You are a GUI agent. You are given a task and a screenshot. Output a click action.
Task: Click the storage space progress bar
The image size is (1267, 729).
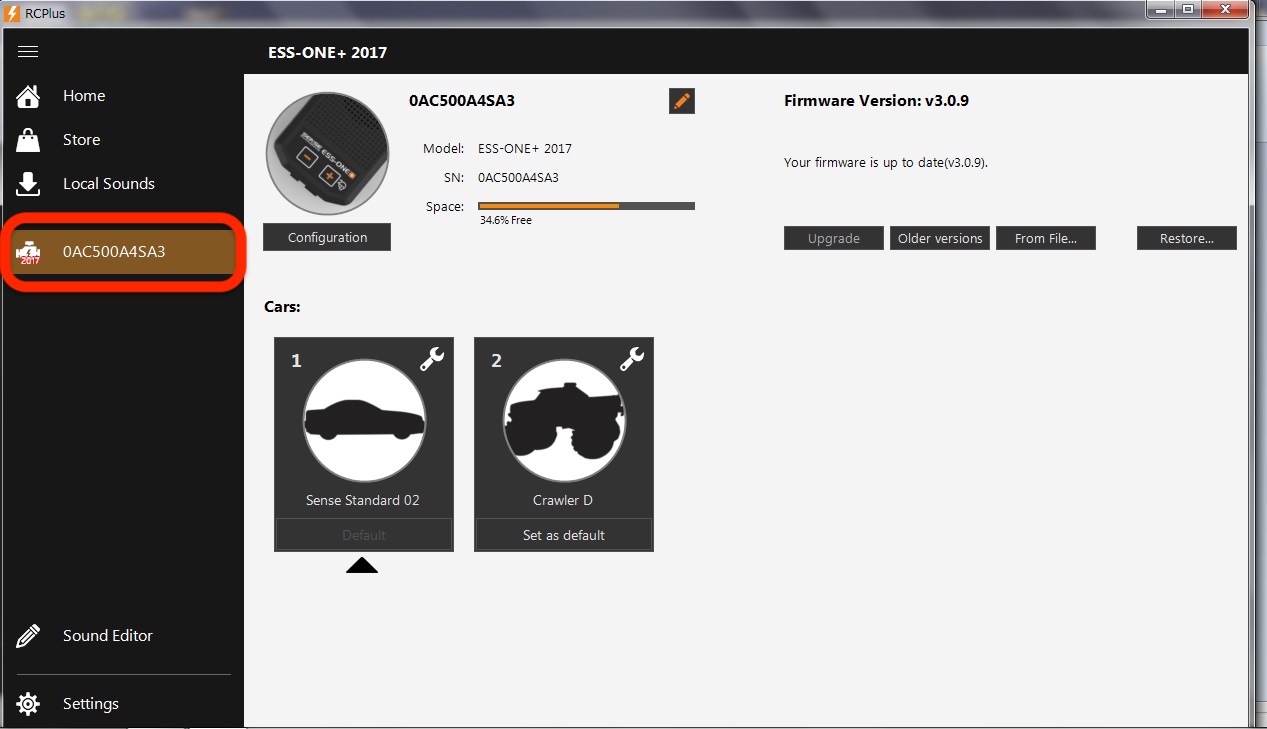tap(586, 206)
